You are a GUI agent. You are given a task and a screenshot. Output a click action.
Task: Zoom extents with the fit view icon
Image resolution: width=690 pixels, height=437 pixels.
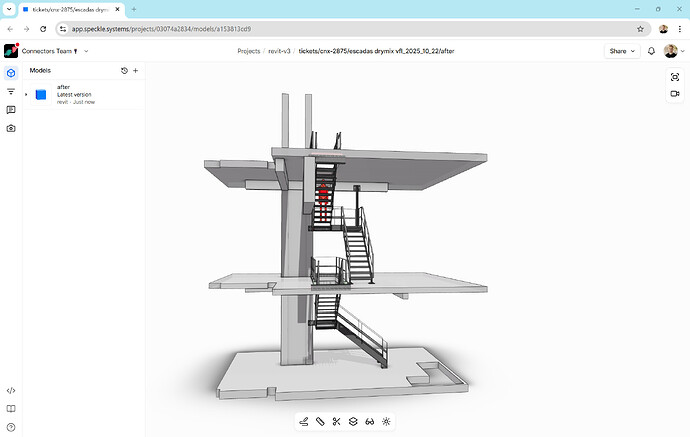point(675,77)
